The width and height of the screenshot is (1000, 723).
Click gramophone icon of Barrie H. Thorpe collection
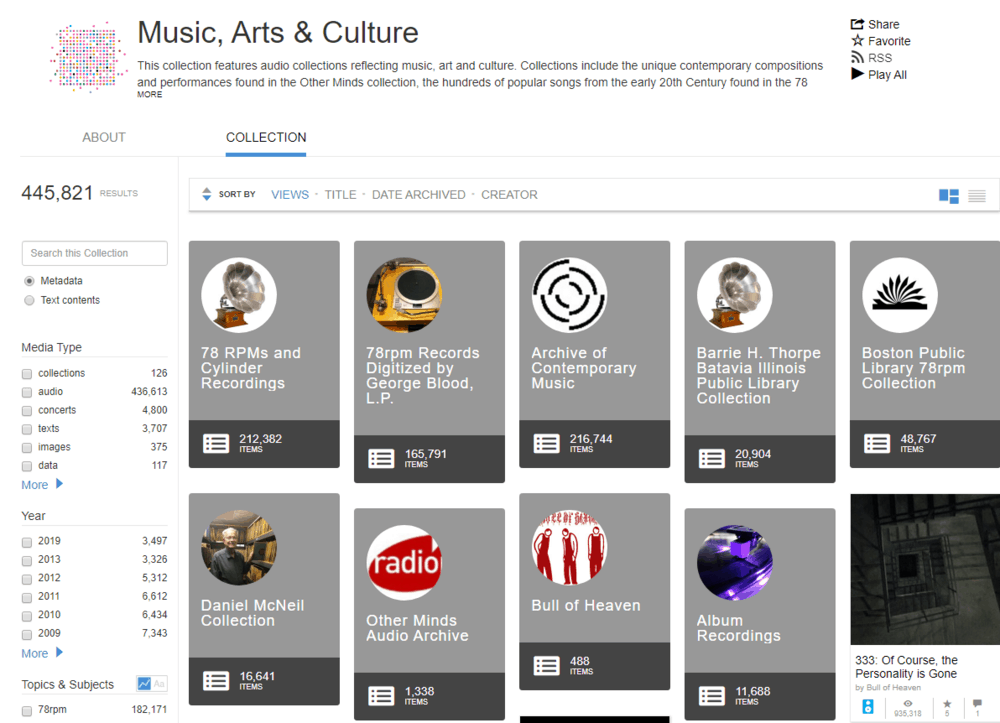[x=734, y=295]
